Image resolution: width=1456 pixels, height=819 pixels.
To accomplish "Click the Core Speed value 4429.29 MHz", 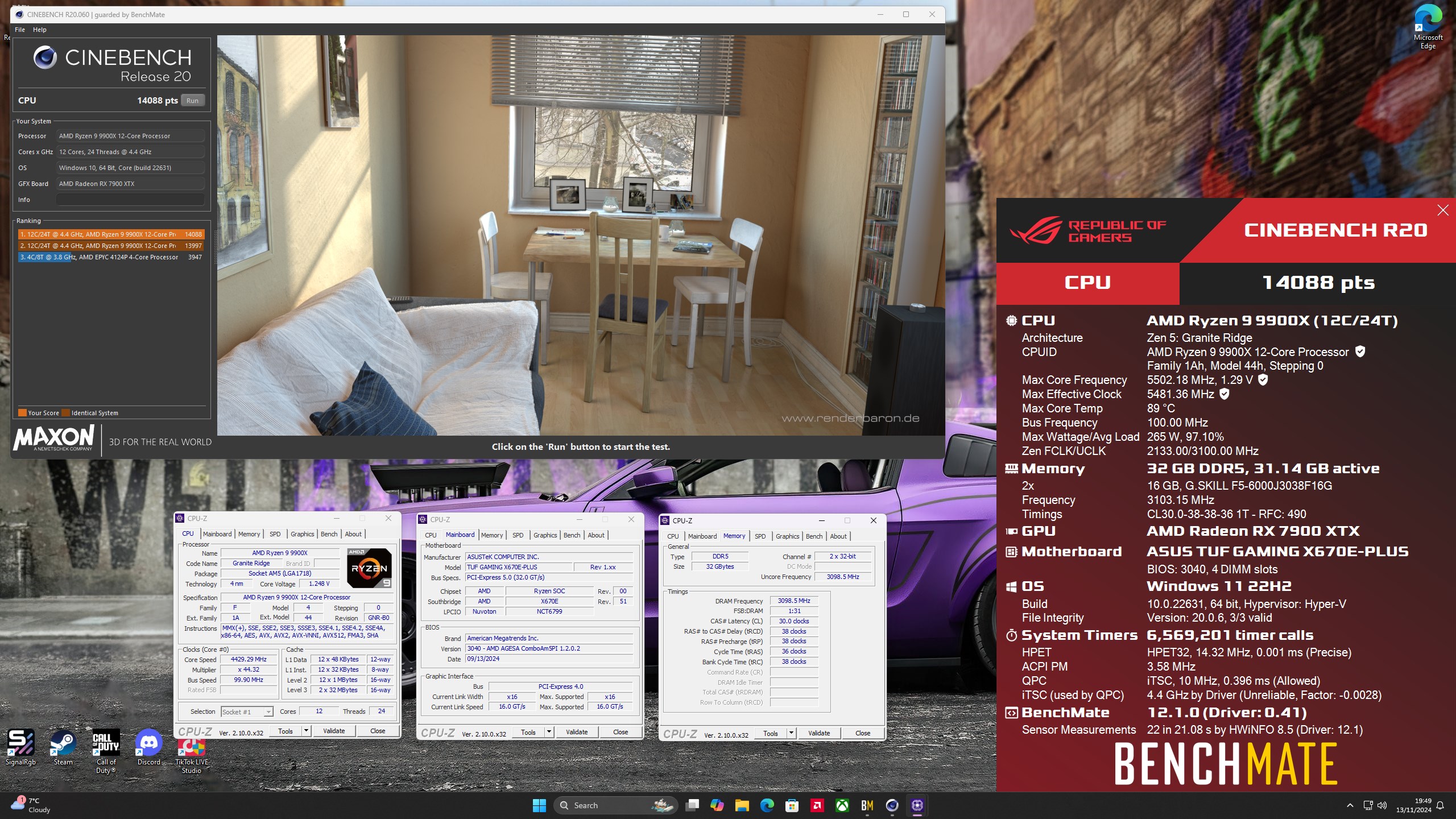I will point(249,660).
